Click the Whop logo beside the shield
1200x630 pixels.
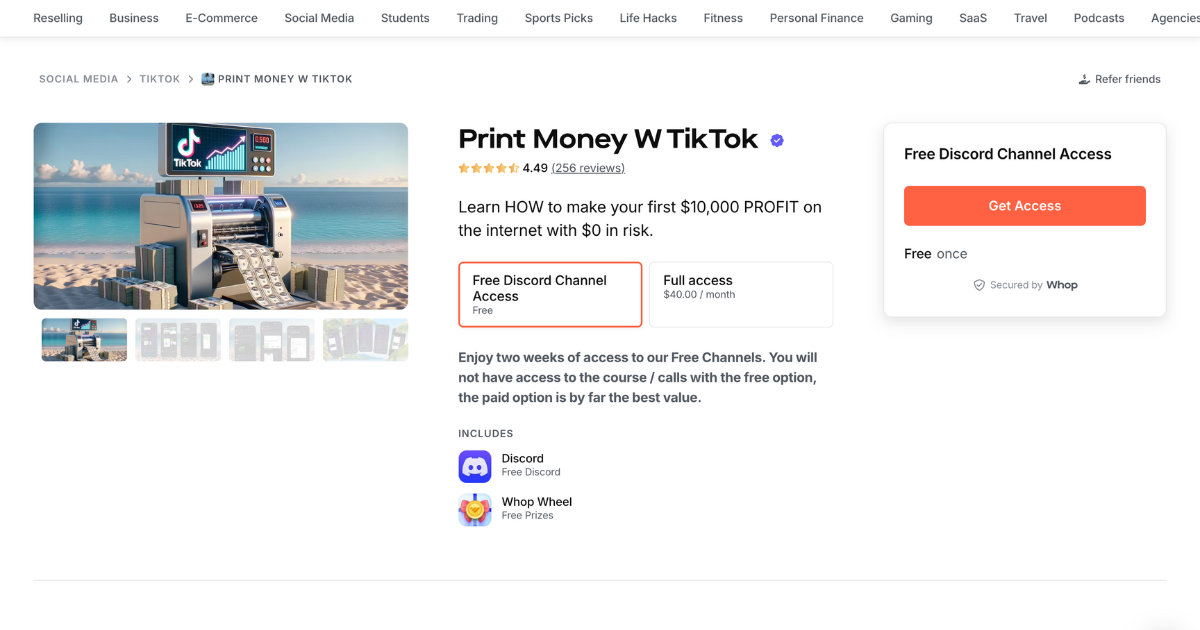(1063, 285)
